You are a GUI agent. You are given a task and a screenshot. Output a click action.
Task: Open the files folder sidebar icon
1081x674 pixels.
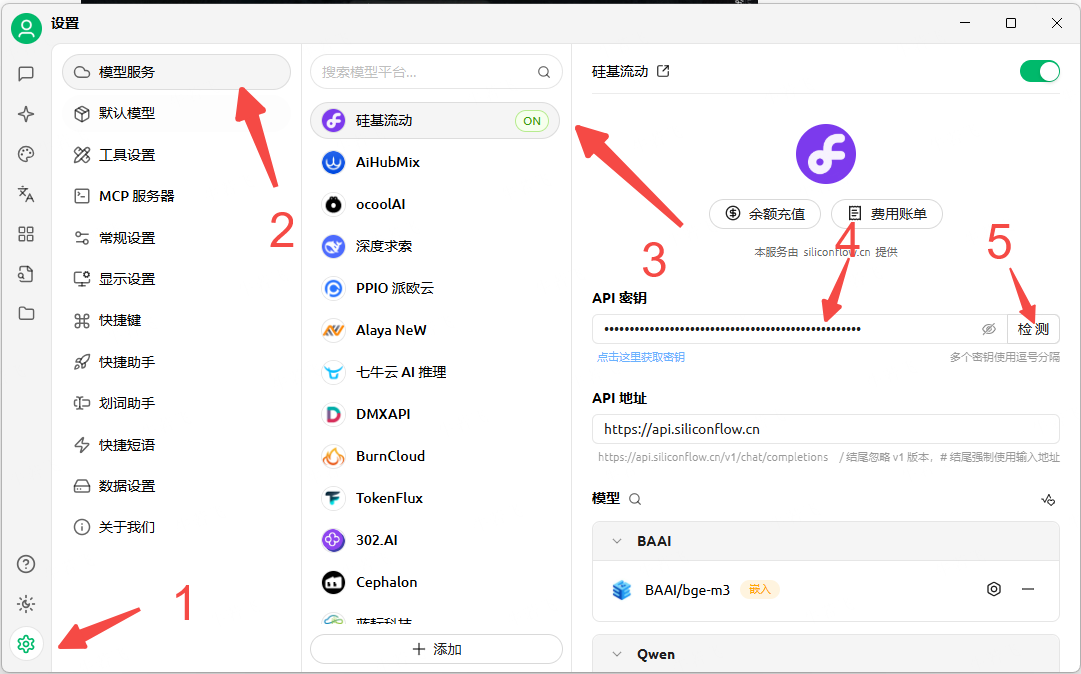click(26, 314)
